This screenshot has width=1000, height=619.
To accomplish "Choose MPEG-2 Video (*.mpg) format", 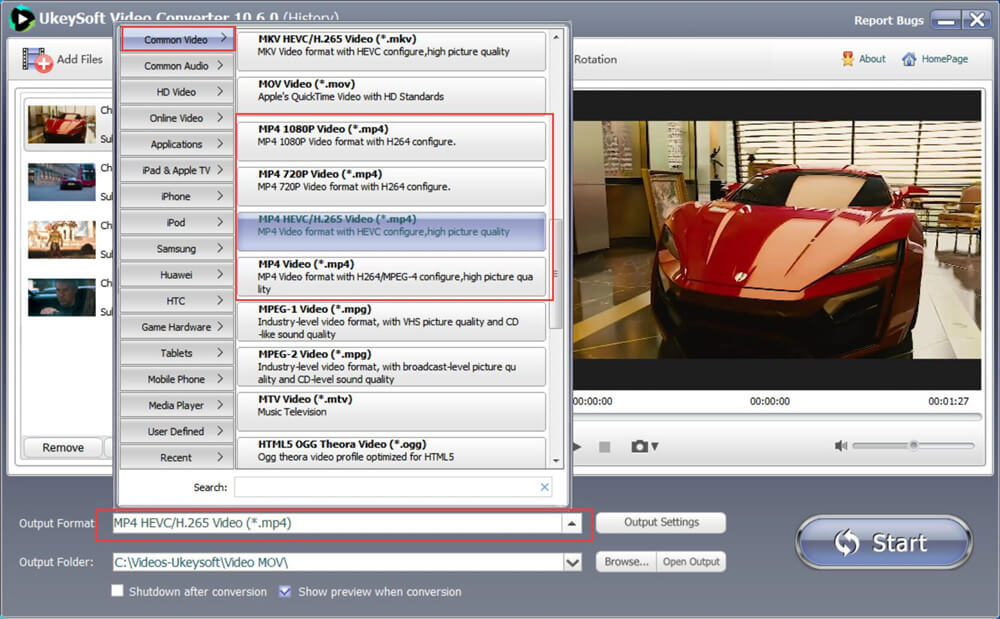I will 392,367.
